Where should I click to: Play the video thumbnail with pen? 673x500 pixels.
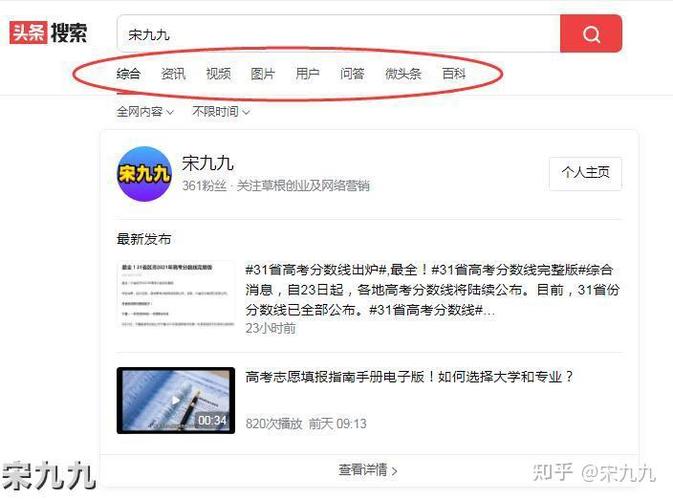(x=176, y=400)
